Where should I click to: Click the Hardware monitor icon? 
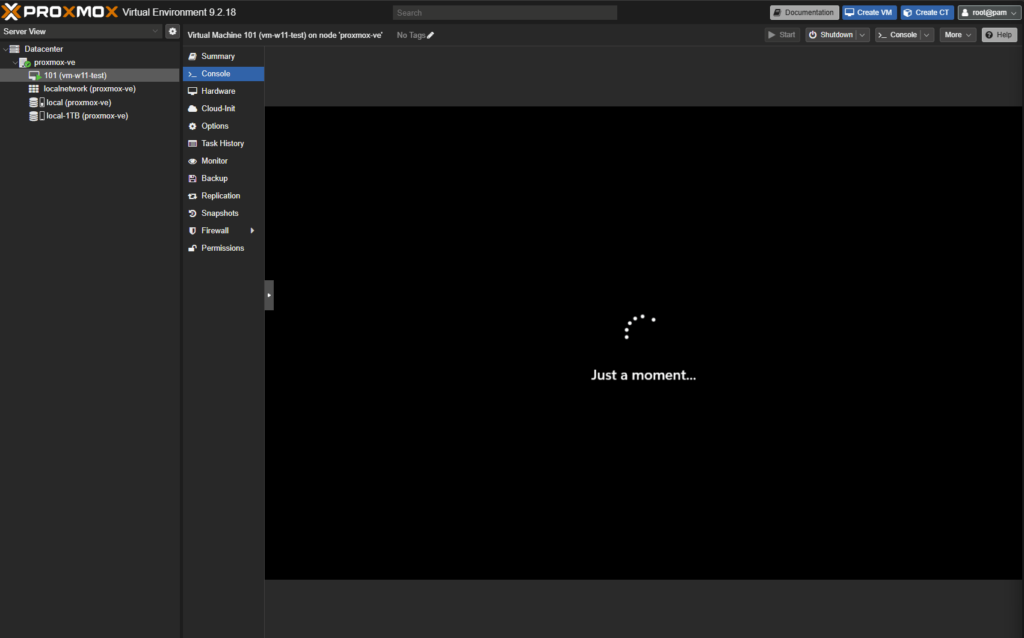(x=193, y=91)
